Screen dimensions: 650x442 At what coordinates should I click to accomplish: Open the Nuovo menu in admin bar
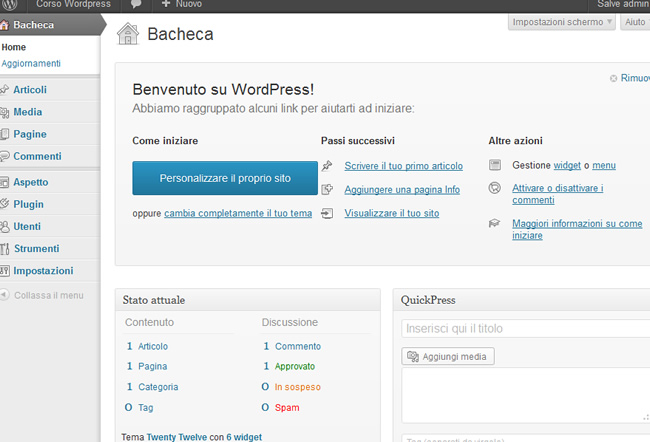180,5
